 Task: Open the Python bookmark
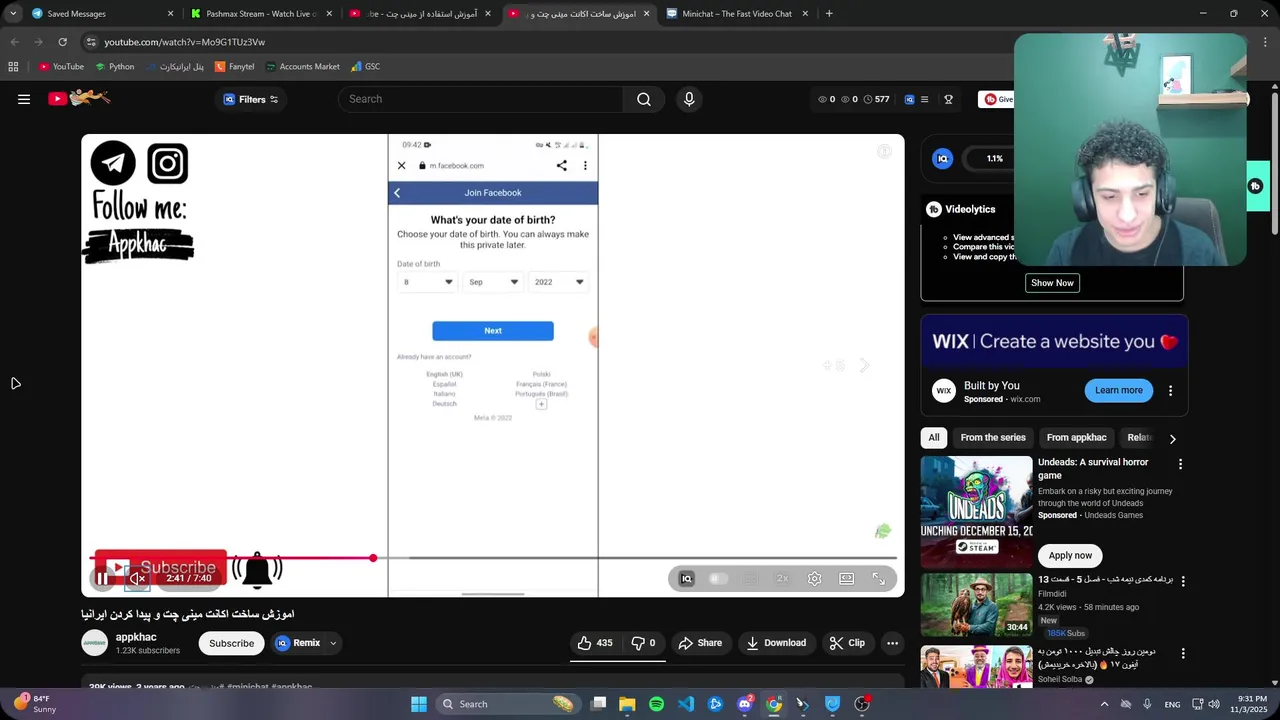coord(115,67)
